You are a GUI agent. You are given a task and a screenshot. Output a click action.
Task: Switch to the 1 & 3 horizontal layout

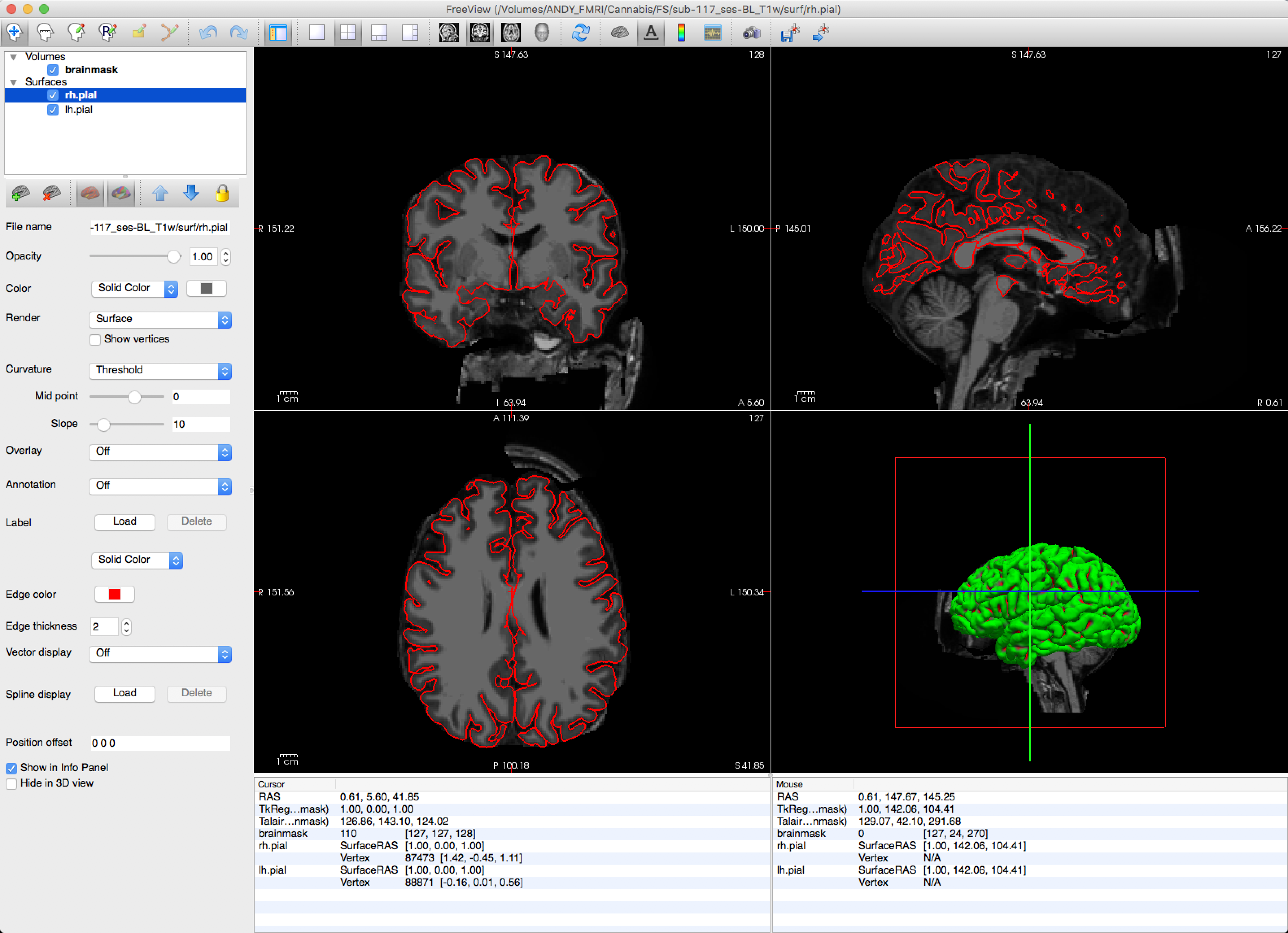(410, 33)
